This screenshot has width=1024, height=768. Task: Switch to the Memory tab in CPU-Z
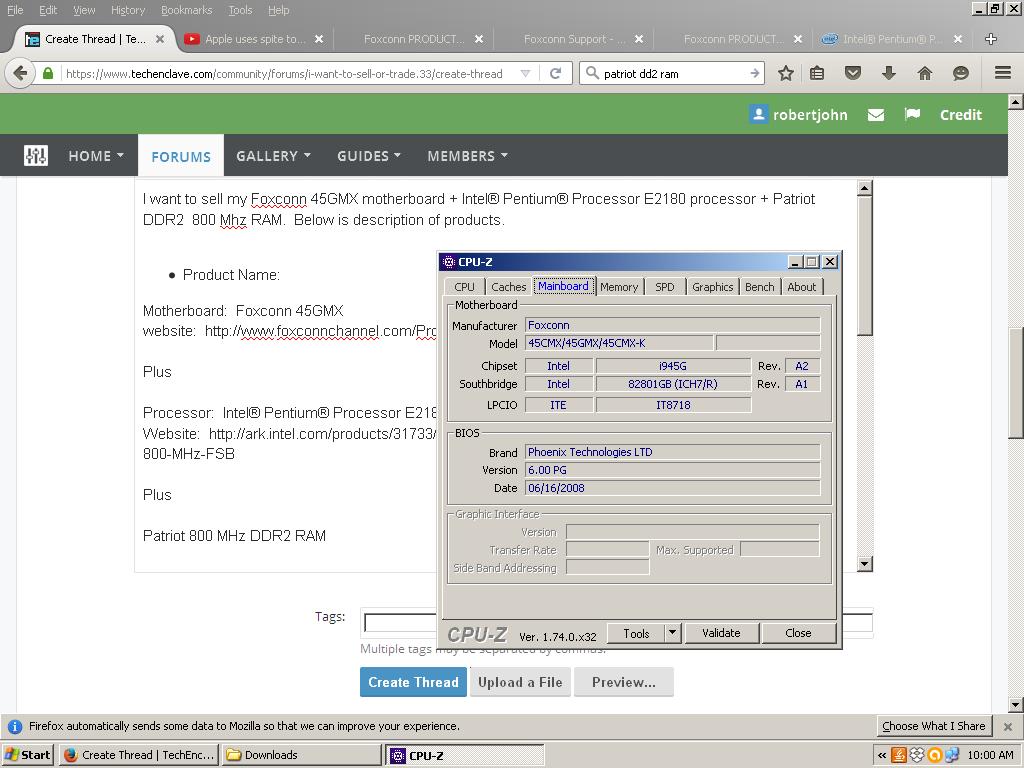[x=619, y=287]
